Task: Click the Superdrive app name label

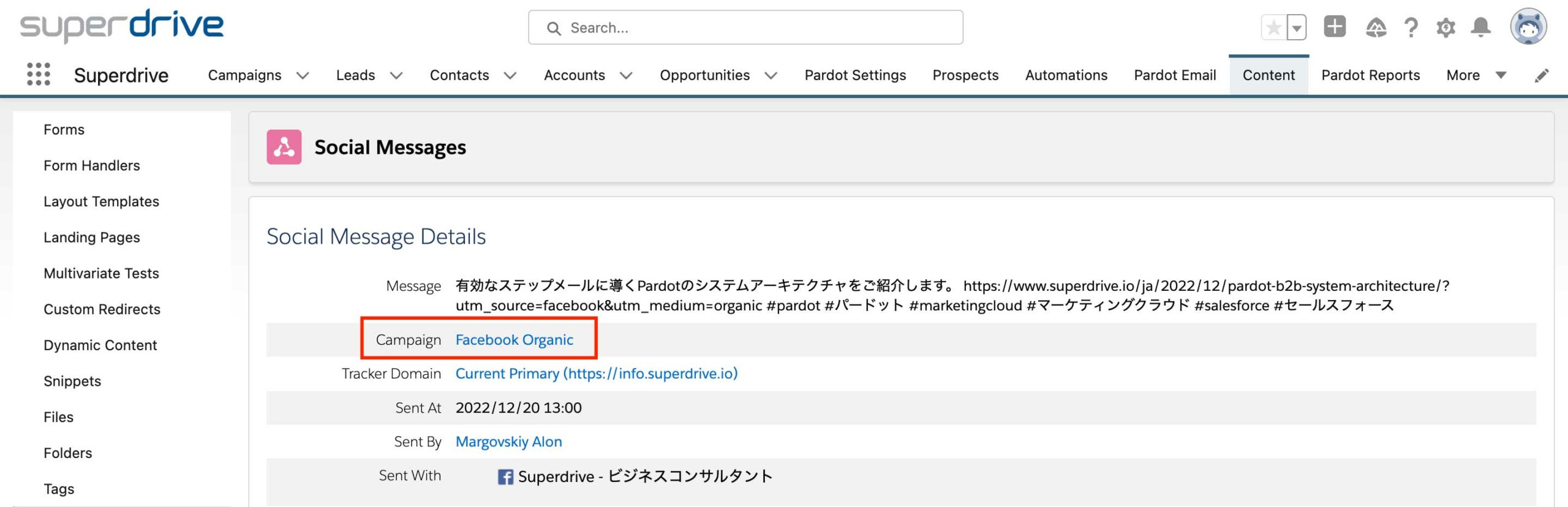Action: [121, 75]
